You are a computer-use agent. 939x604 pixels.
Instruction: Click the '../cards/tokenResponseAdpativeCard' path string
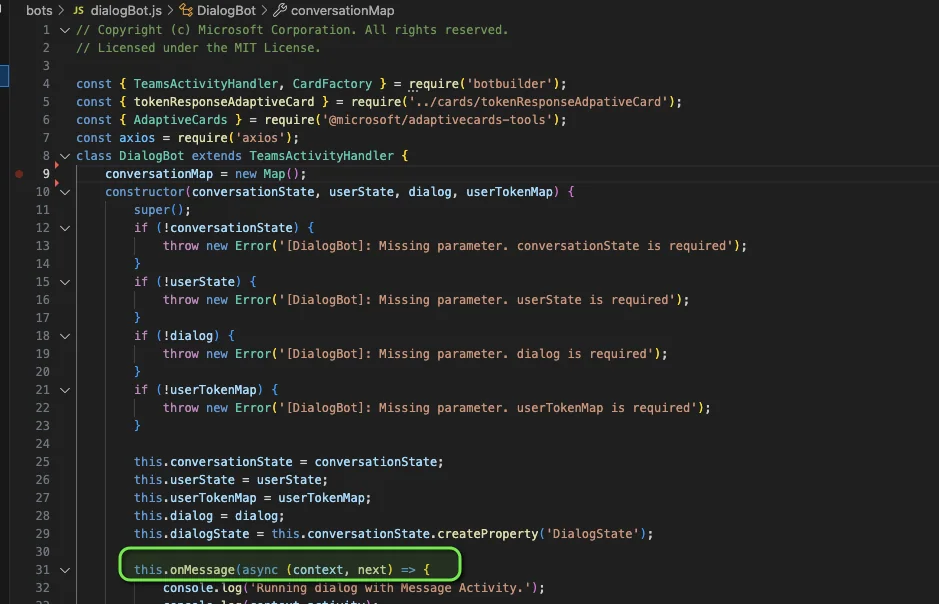538,102
